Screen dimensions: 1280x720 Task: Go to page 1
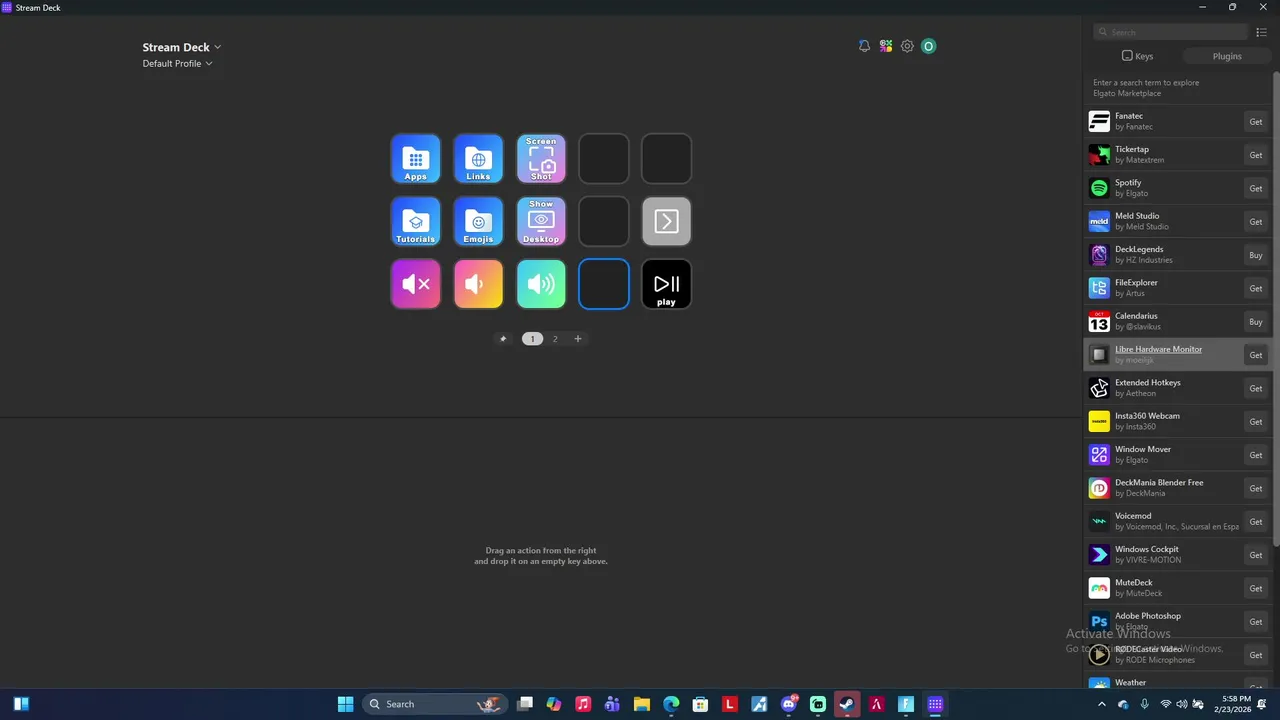point(532,339)
